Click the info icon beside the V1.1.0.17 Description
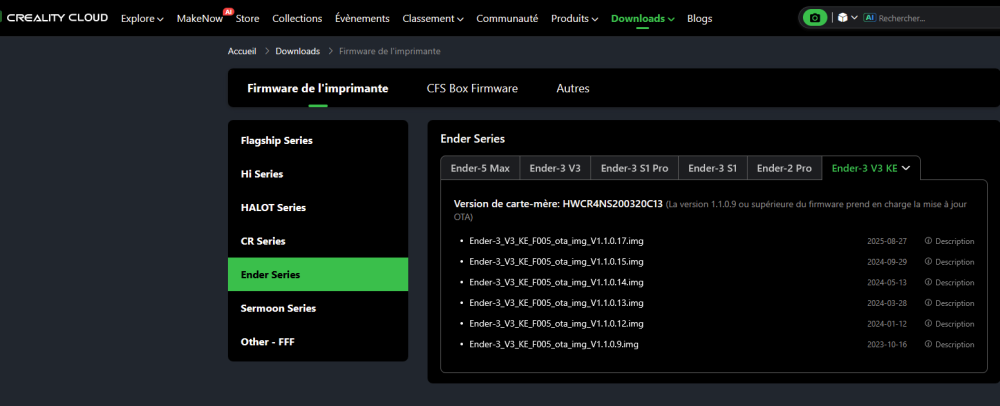1000x406 pixels. tap(929, 241)
